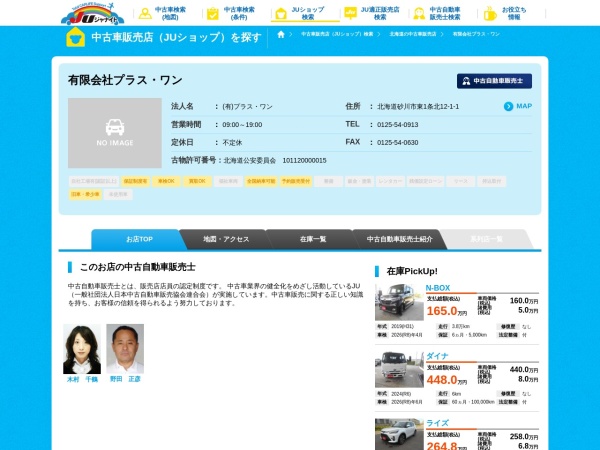Click the JU ジャナイト logo

[x=93, y=14]
